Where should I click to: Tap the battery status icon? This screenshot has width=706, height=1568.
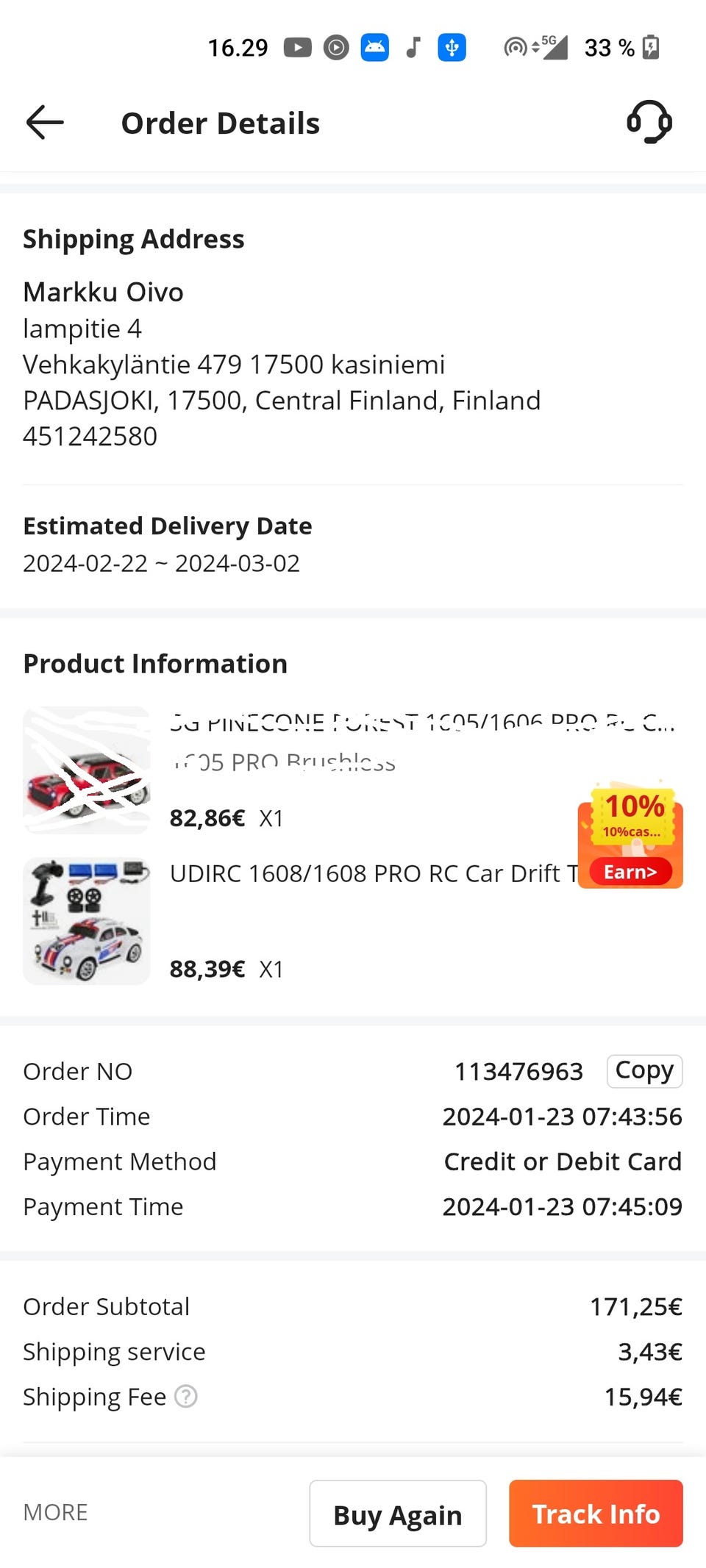(651, 48)
